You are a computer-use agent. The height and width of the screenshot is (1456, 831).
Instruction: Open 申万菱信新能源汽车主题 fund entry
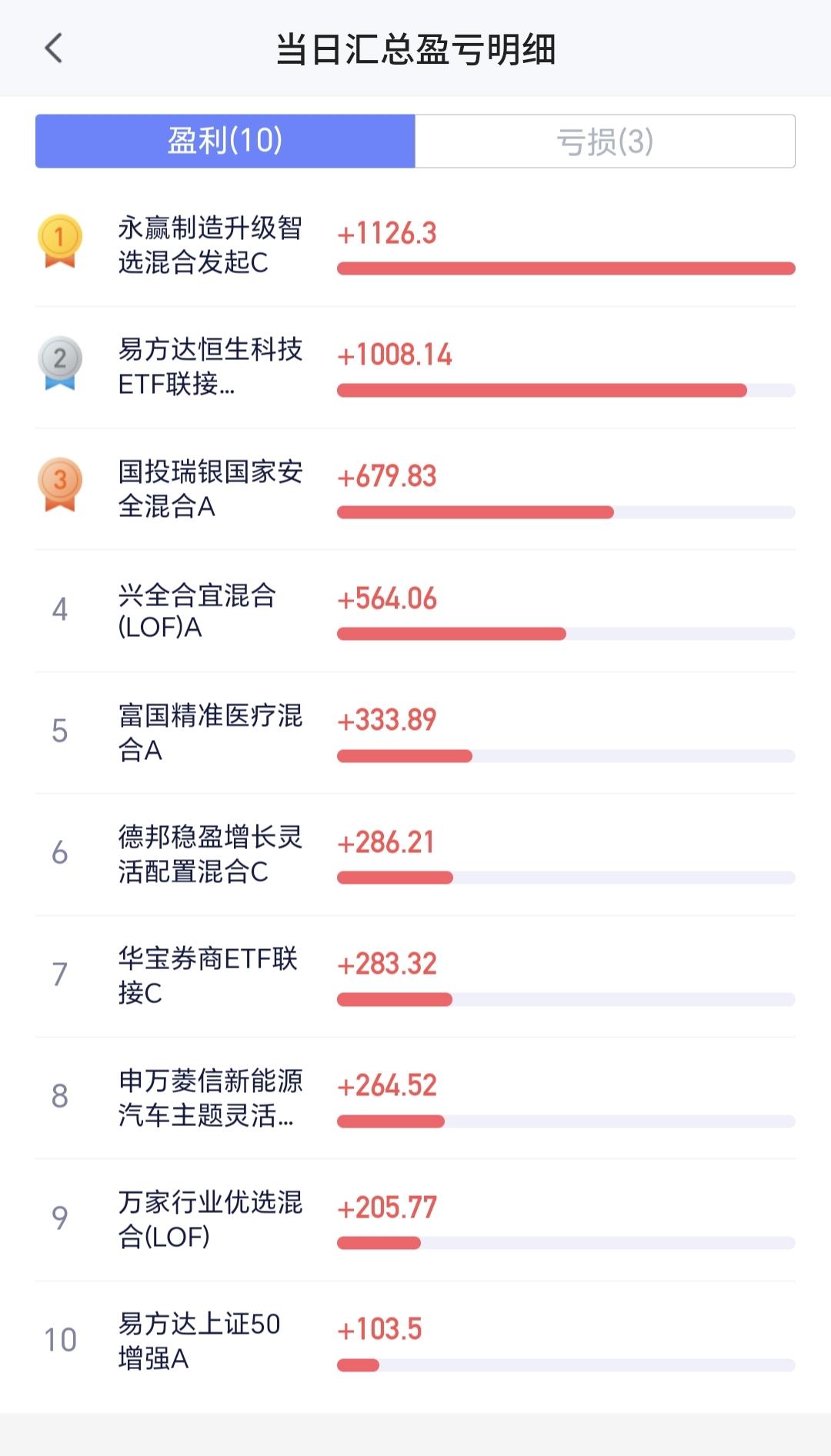[415, 1098]
